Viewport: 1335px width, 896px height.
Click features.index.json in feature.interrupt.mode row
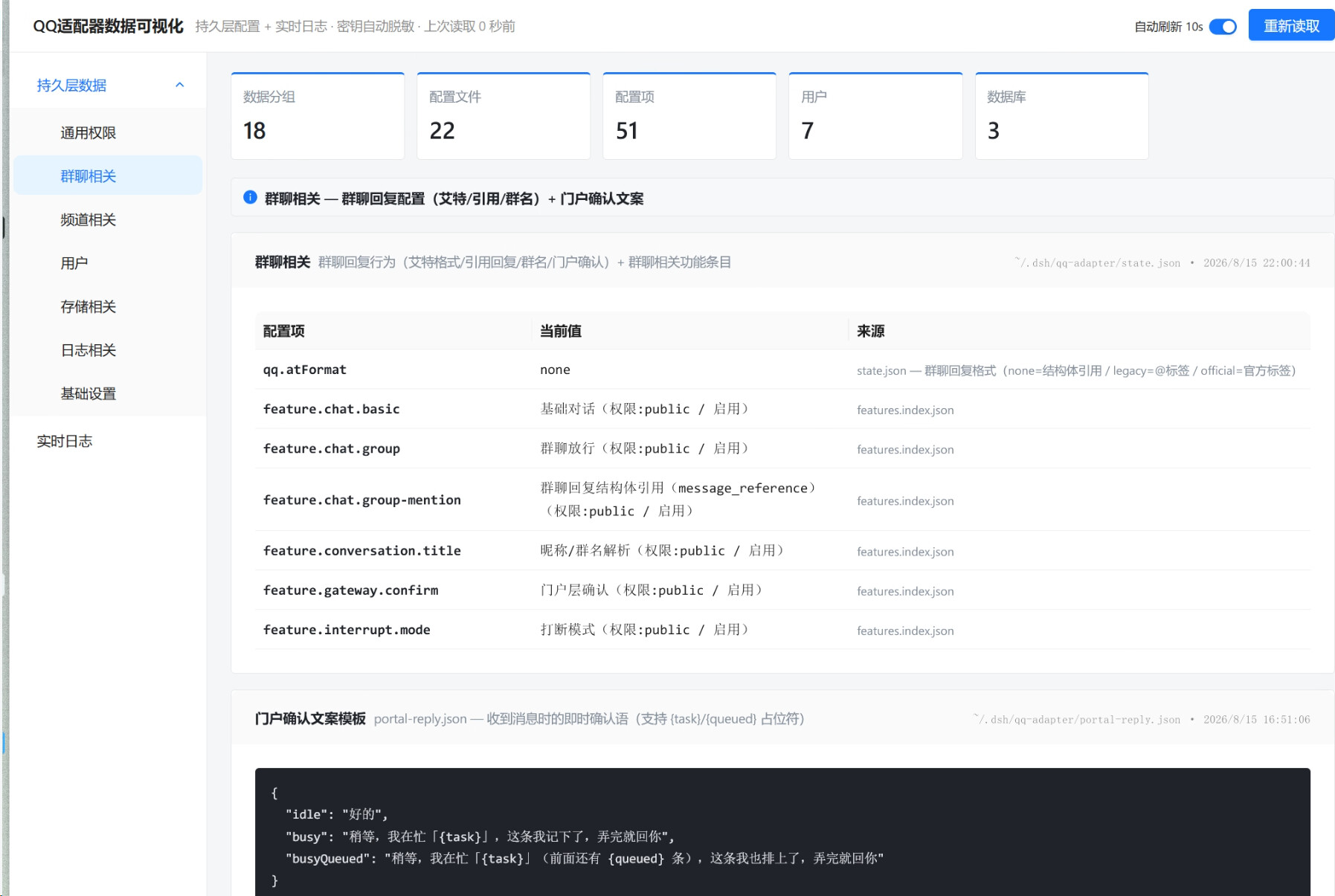905,631
